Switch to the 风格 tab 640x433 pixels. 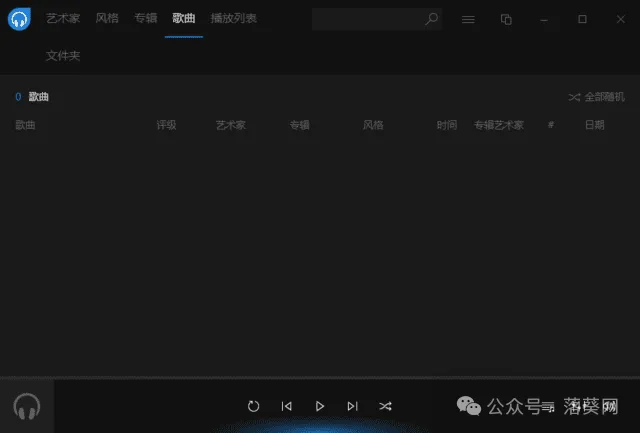pyautogui.click(x=107, y=18)
